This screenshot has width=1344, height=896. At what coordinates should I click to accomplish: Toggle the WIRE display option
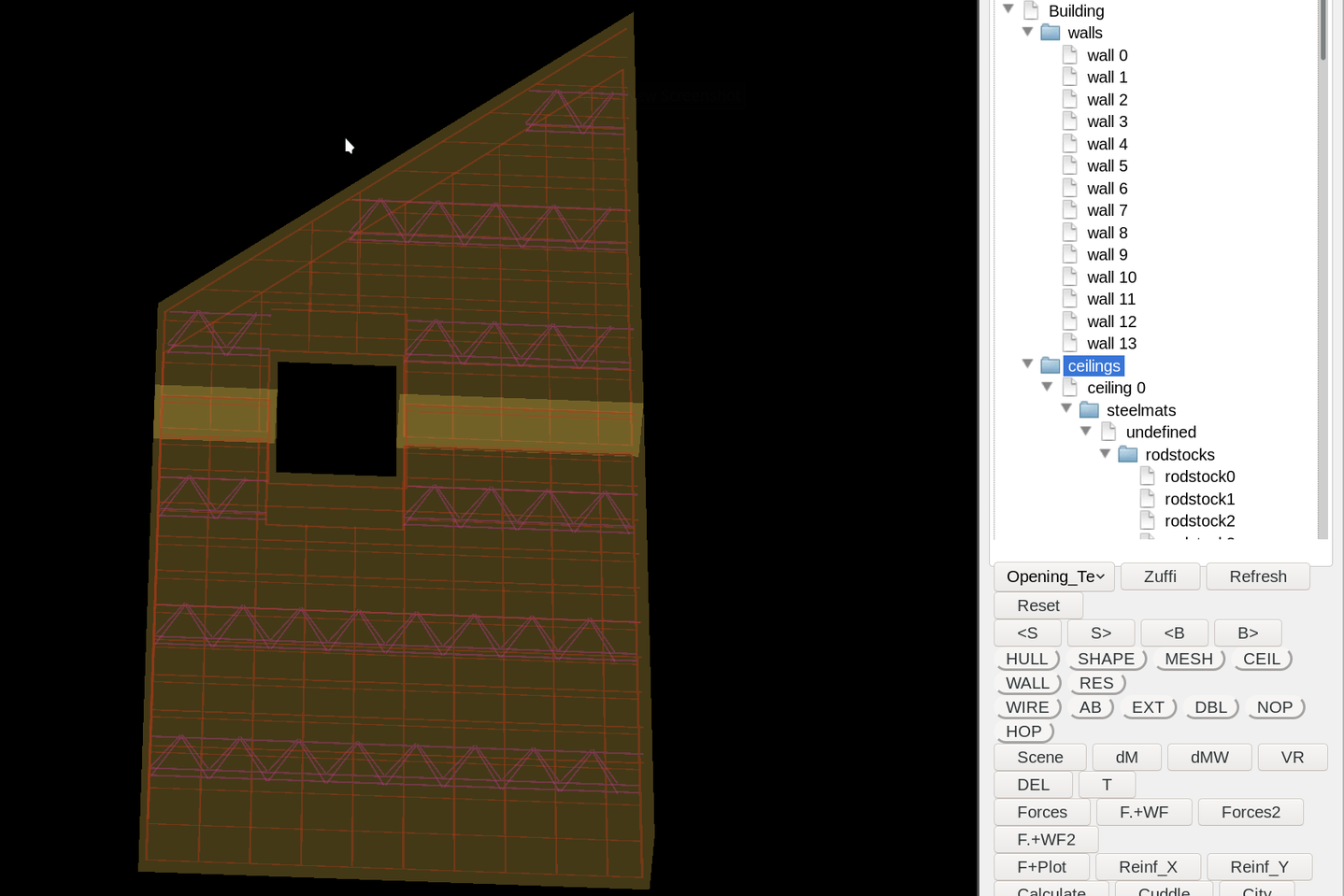pyautogui.click(x=1028, y=707)
